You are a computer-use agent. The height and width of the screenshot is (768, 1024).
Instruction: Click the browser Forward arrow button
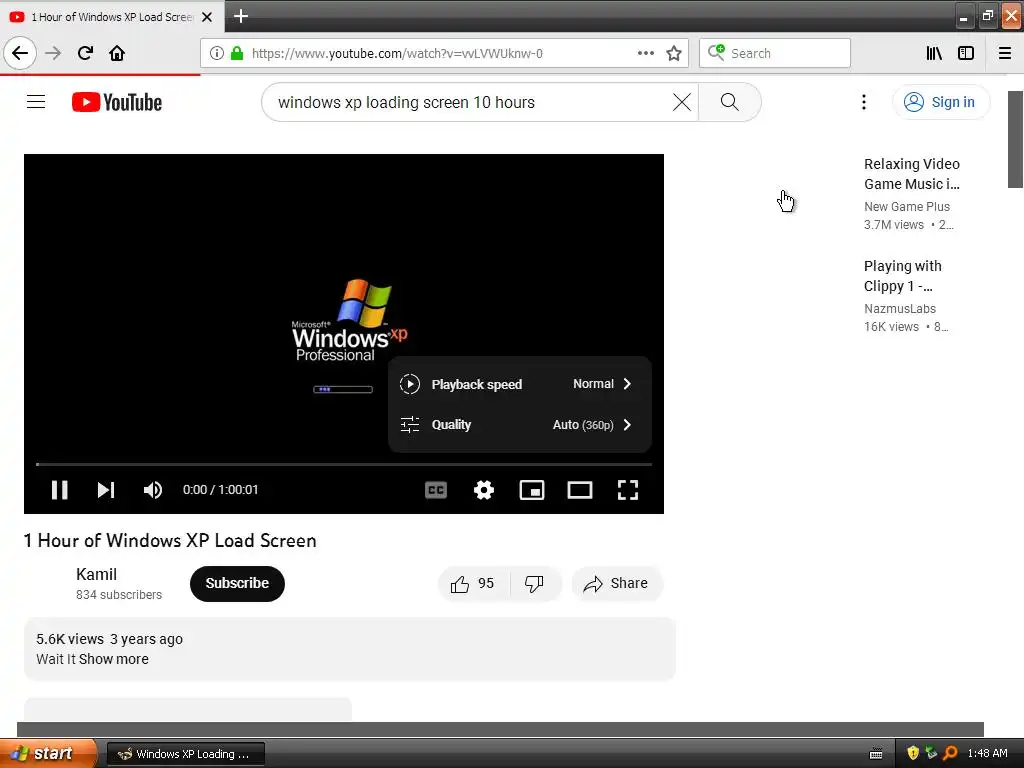[53, 53]
